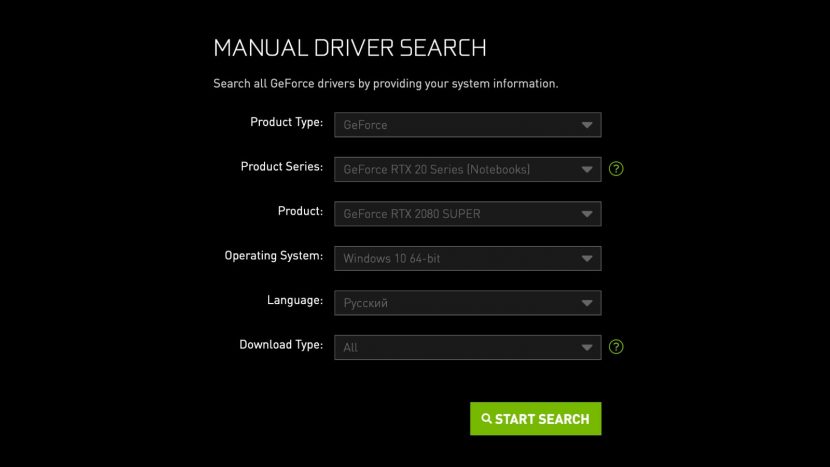Expand the Product dropdown arrow
This screenshot has height=467, width=830.
click(x=586, y=214)
